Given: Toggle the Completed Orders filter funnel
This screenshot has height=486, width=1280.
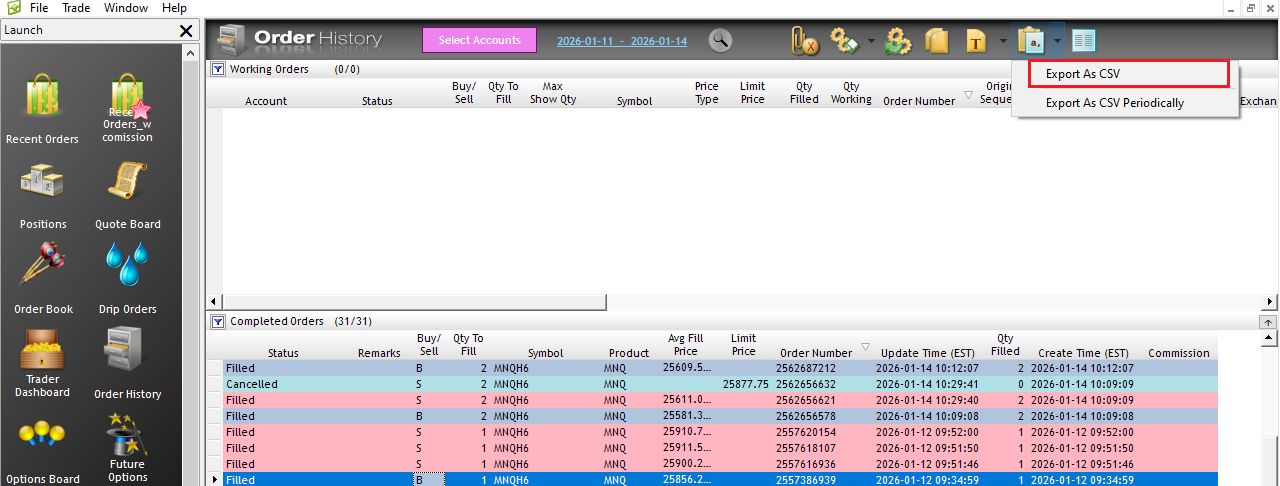Looking at the screenshot, I should click(x=218, y=322).
